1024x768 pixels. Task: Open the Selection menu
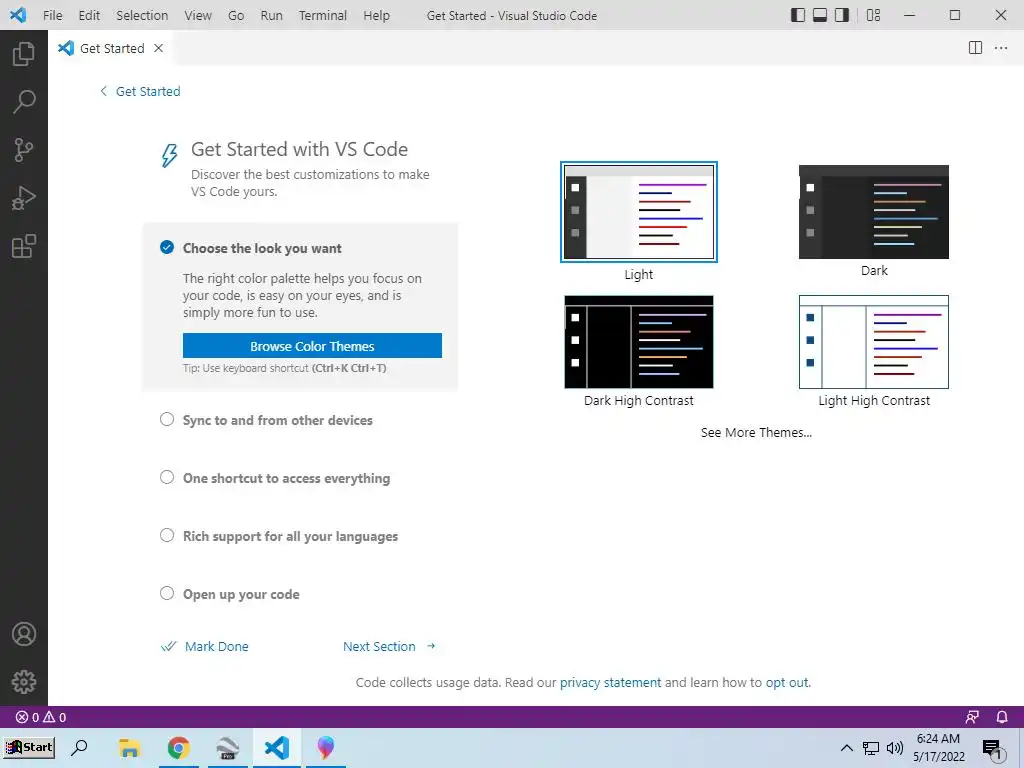[142, 15]
